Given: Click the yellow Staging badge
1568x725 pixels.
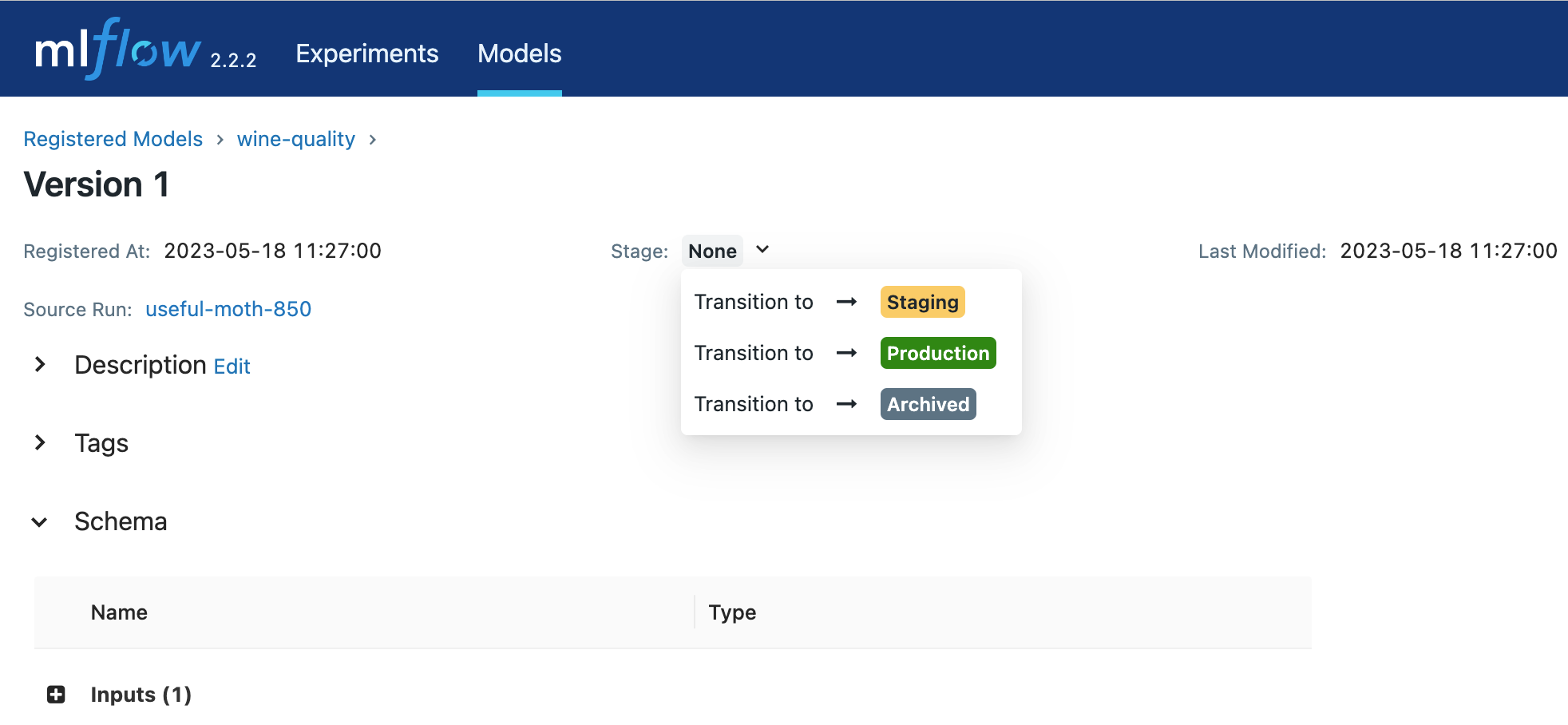Looking at the screenshot, I should coord(923,302).
